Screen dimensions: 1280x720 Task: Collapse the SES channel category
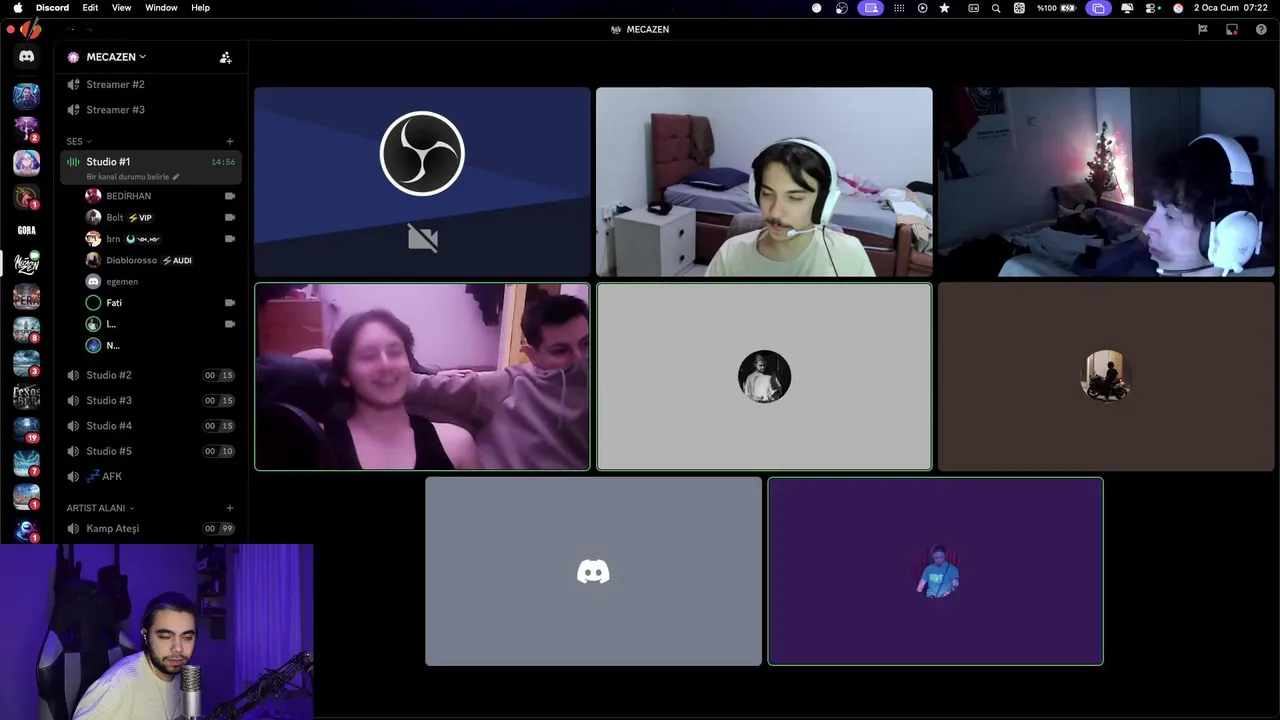79,141
